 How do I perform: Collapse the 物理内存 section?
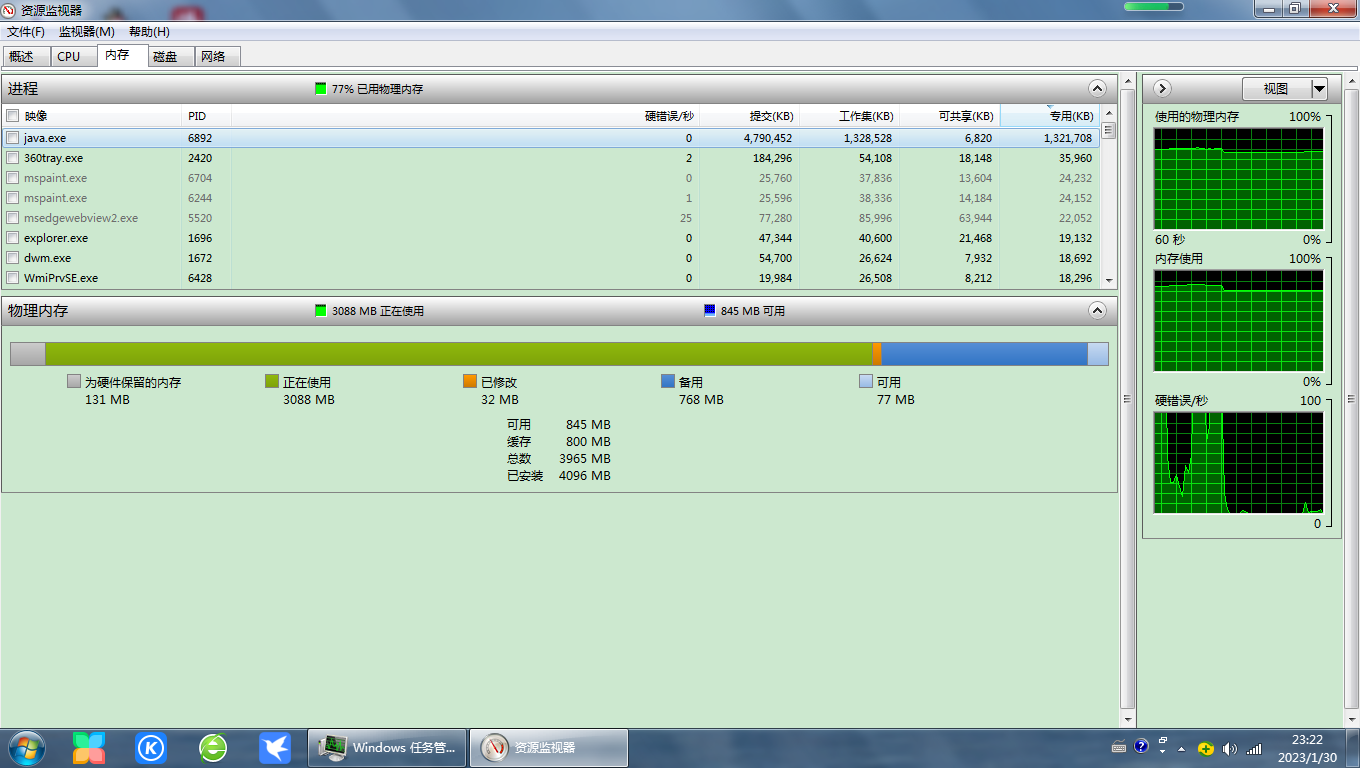tap(1097, 310)
